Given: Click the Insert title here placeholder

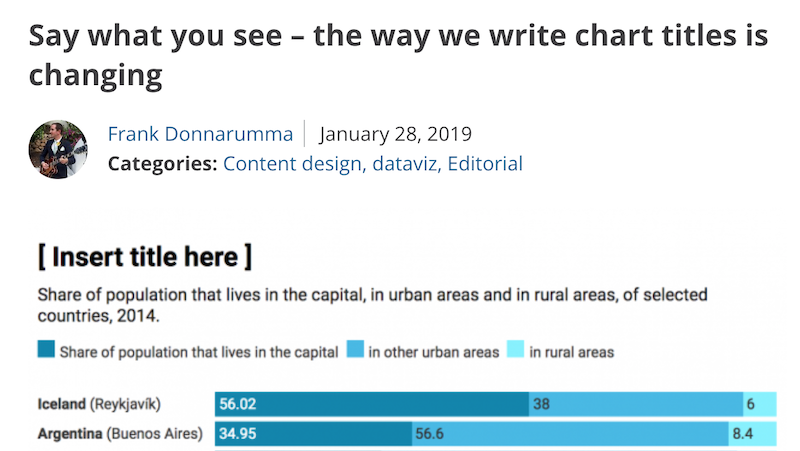Looking at the screenshot, I should click(145, 257).
